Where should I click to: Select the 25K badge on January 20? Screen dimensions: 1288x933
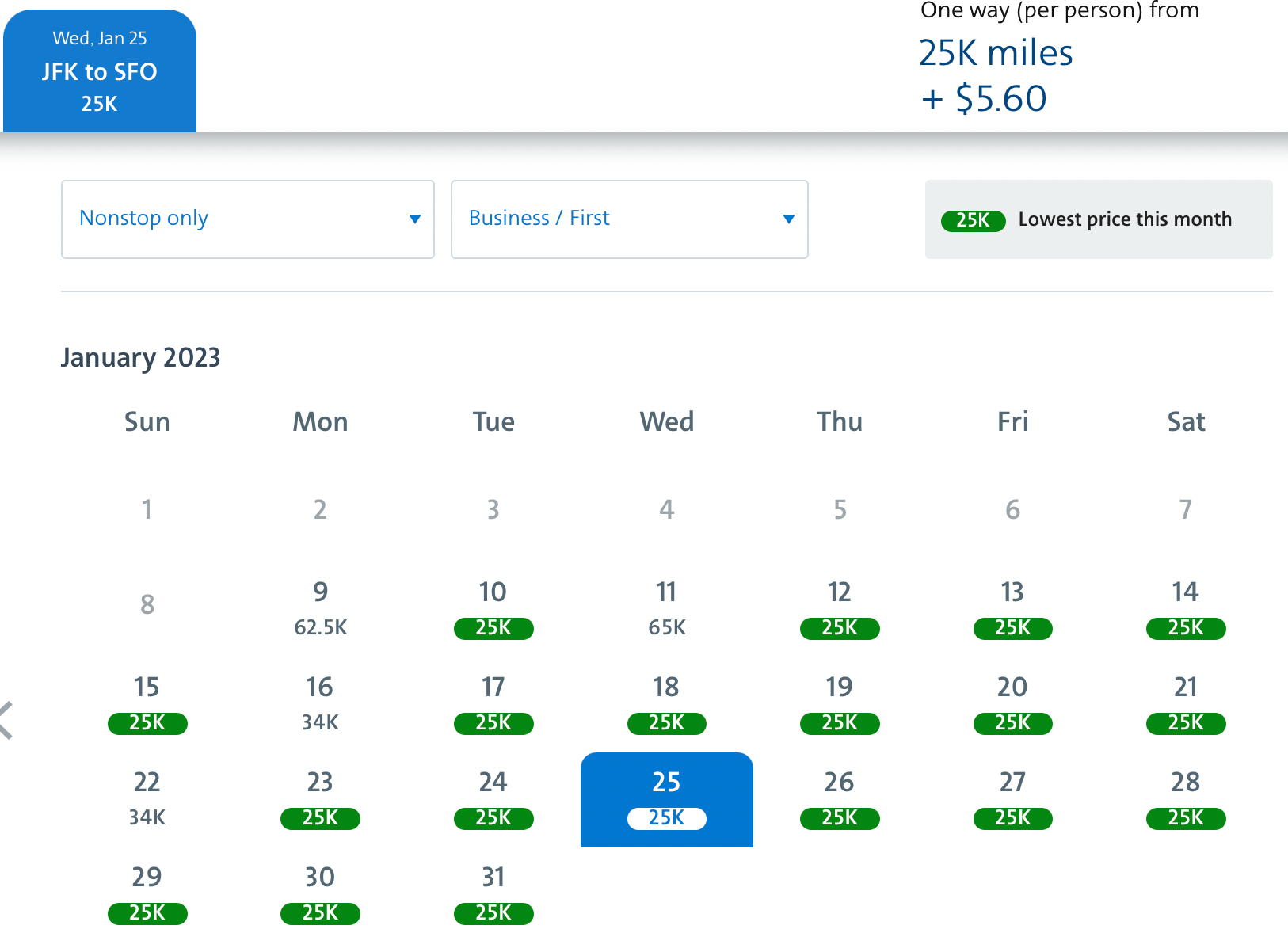coord(1012,723)
